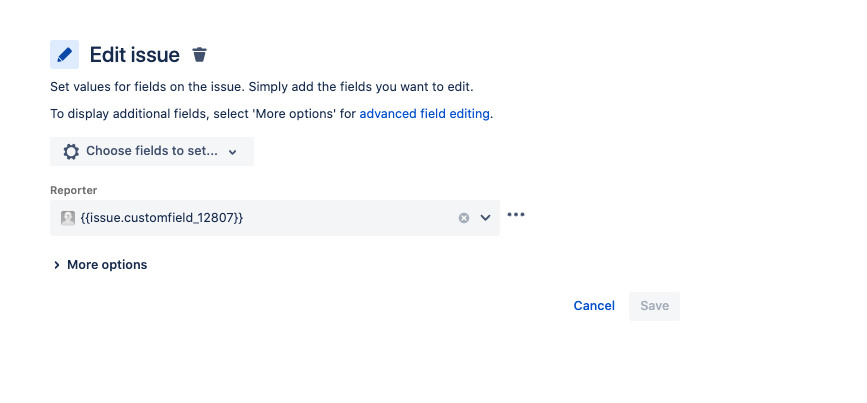Image resolution: width=867 pixels, height=403 pixels.
Task: Click the Reporter field label
Action: pos(74,190)
